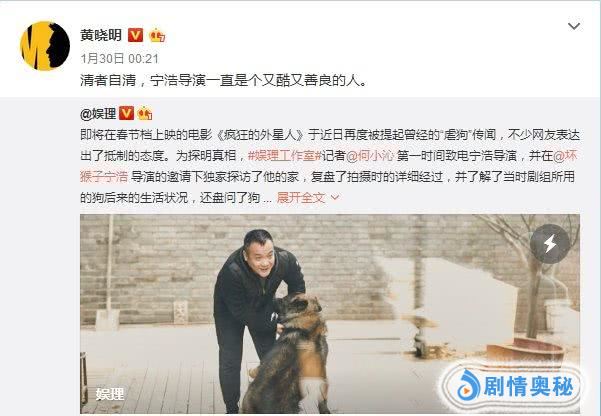The width and height of the screenshot is (601, 416).
Task: Play the video thumbnail of man with dog
Action: [x=330, y=314]
